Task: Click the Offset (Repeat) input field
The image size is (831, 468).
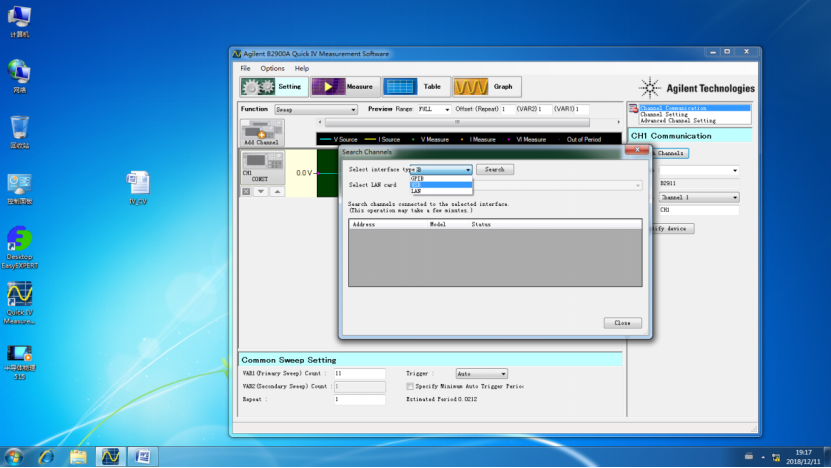Action: [507, 109]
